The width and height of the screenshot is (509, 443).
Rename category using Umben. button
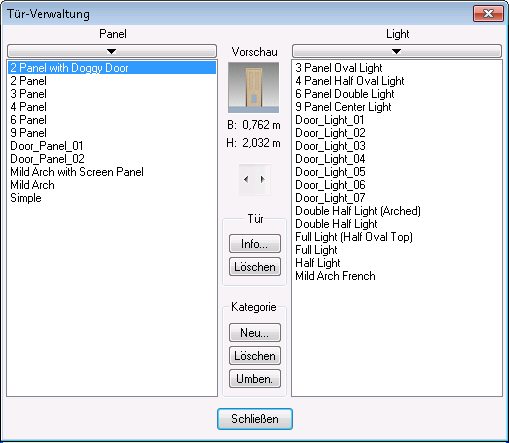255,379
